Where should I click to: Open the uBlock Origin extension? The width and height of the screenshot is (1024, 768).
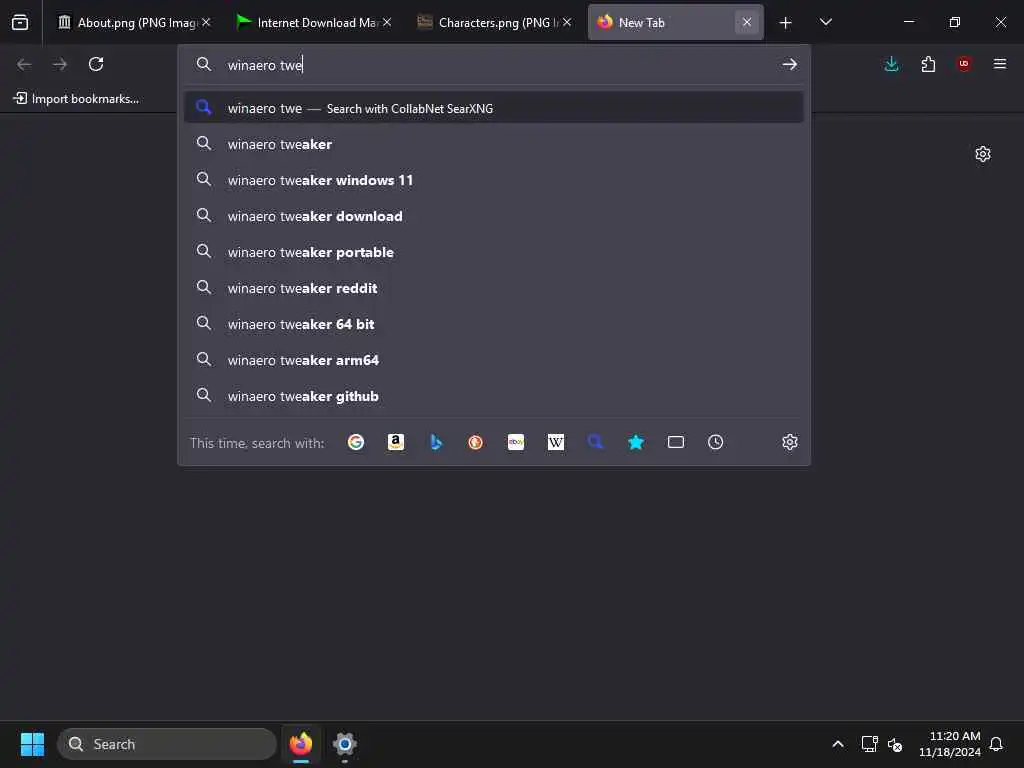[x=964, y=64]
